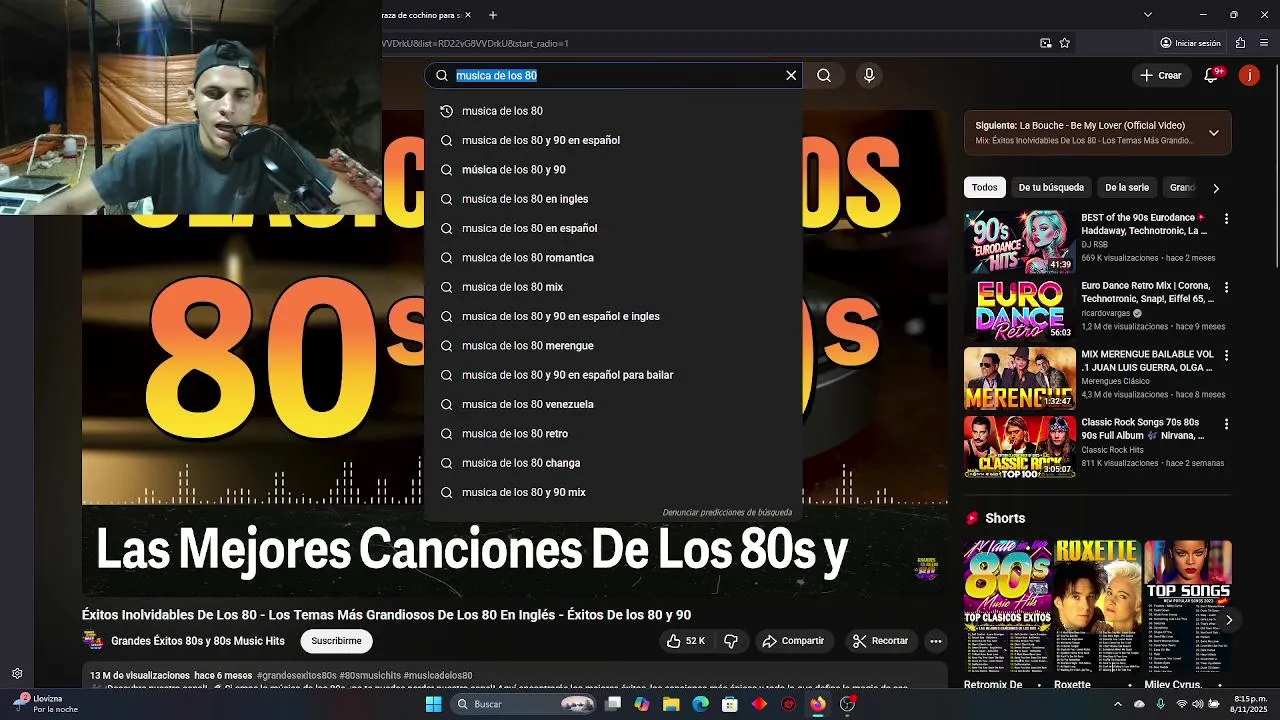Select 'musica de los 80 romantica'
The height and width of the screenshot is (720, 1280).
pos(613,258)
